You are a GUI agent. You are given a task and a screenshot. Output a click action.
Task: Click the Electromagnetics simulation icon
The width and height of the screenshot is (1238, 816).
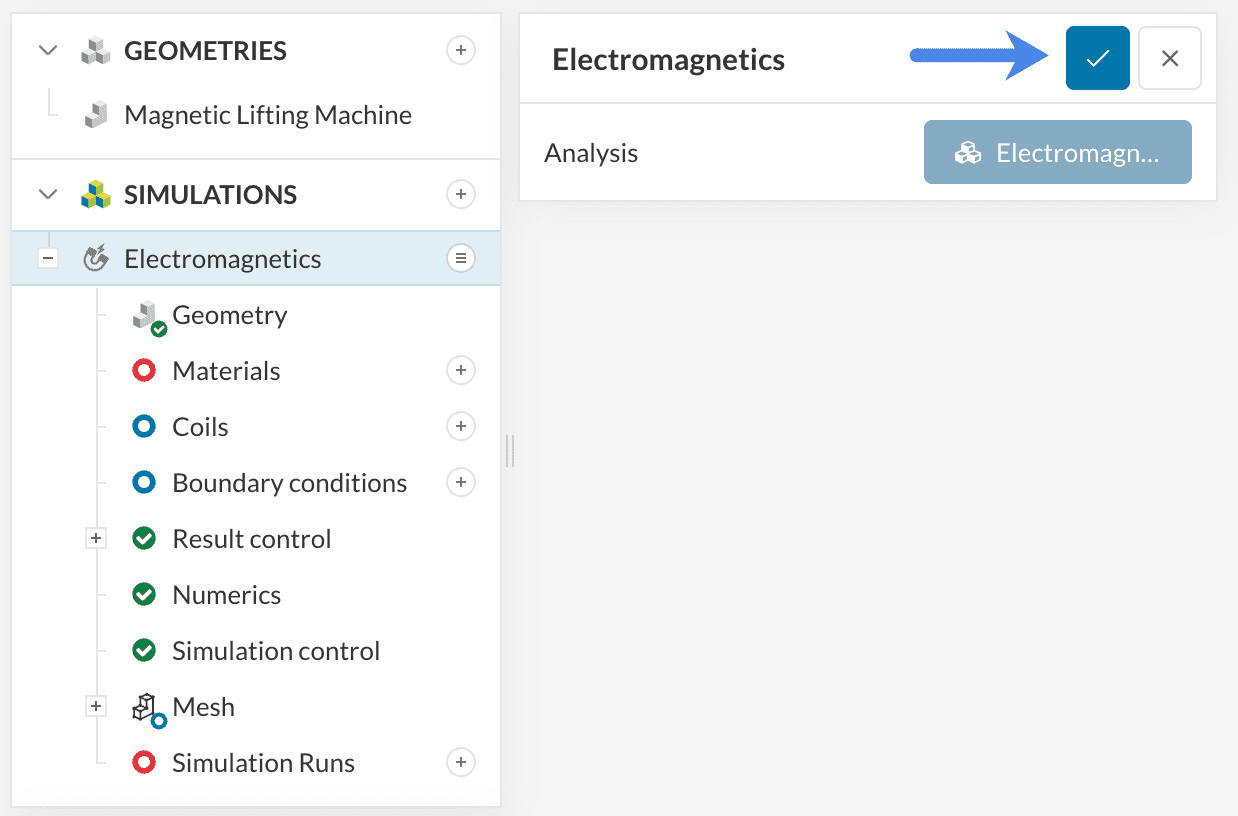click(x=94, y=258)
